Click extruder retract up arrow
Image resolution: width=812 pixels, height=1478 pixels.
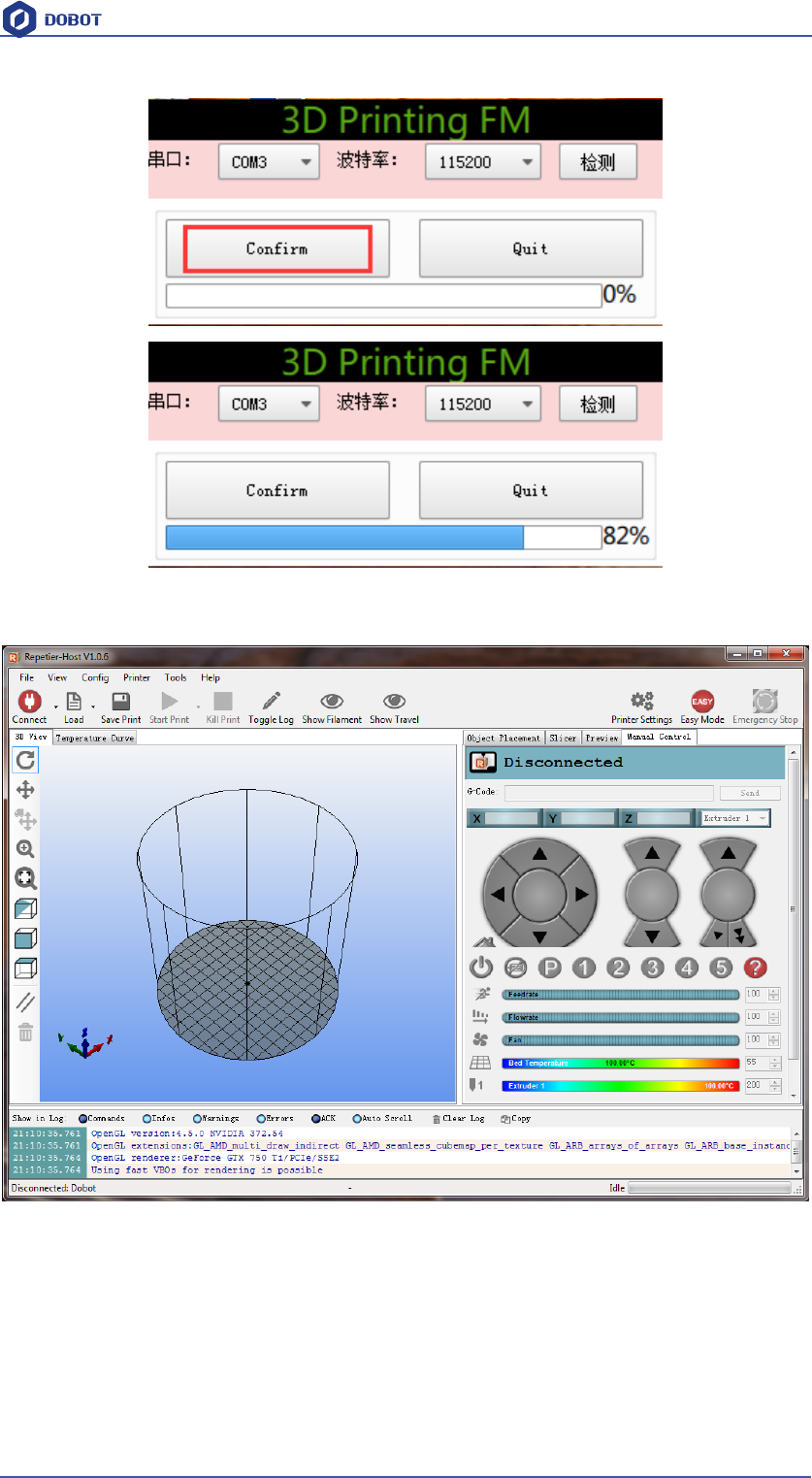coord(730,852)
